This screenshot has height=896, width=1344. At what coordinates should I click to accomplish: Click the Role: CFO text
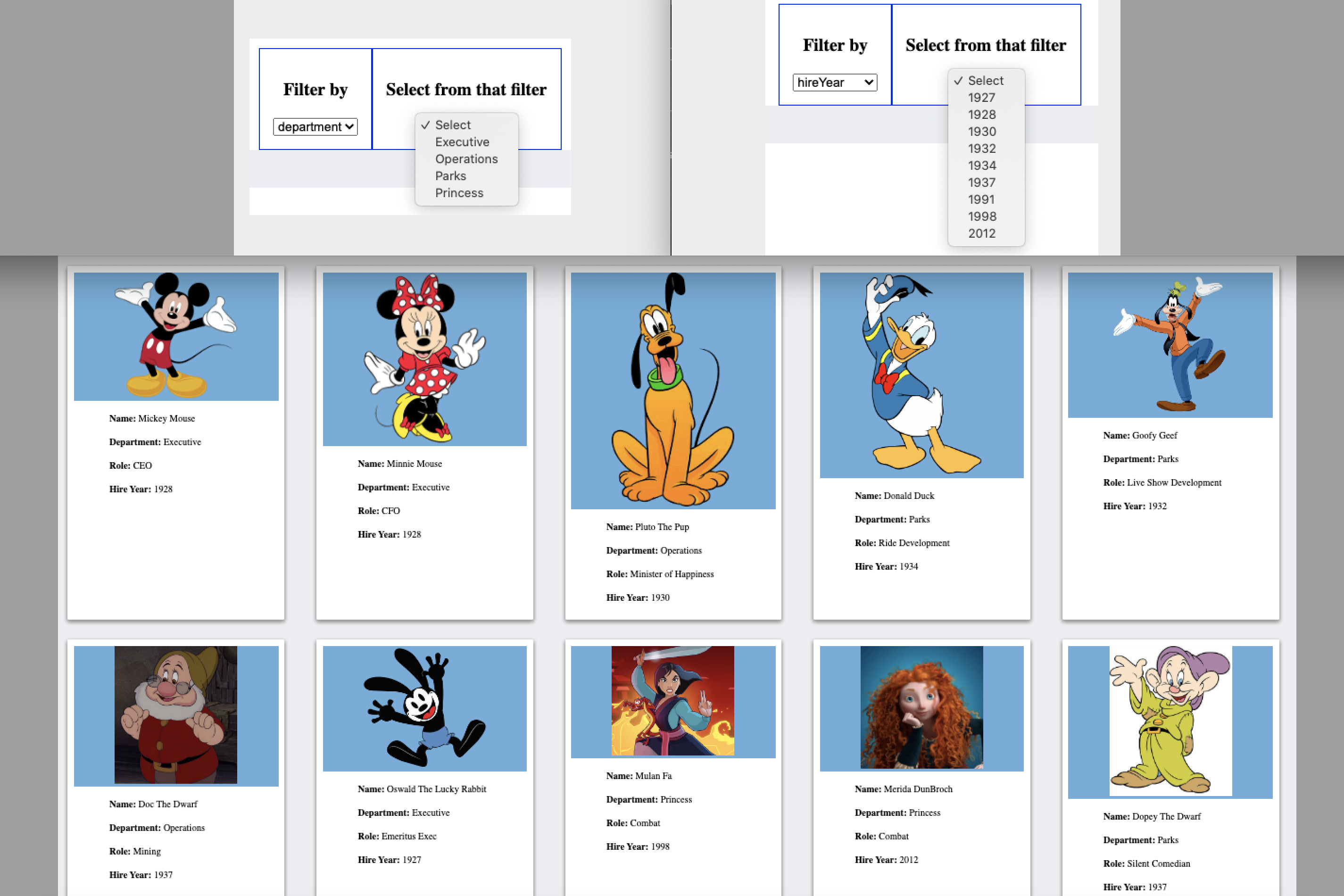(x=379, y=511)
